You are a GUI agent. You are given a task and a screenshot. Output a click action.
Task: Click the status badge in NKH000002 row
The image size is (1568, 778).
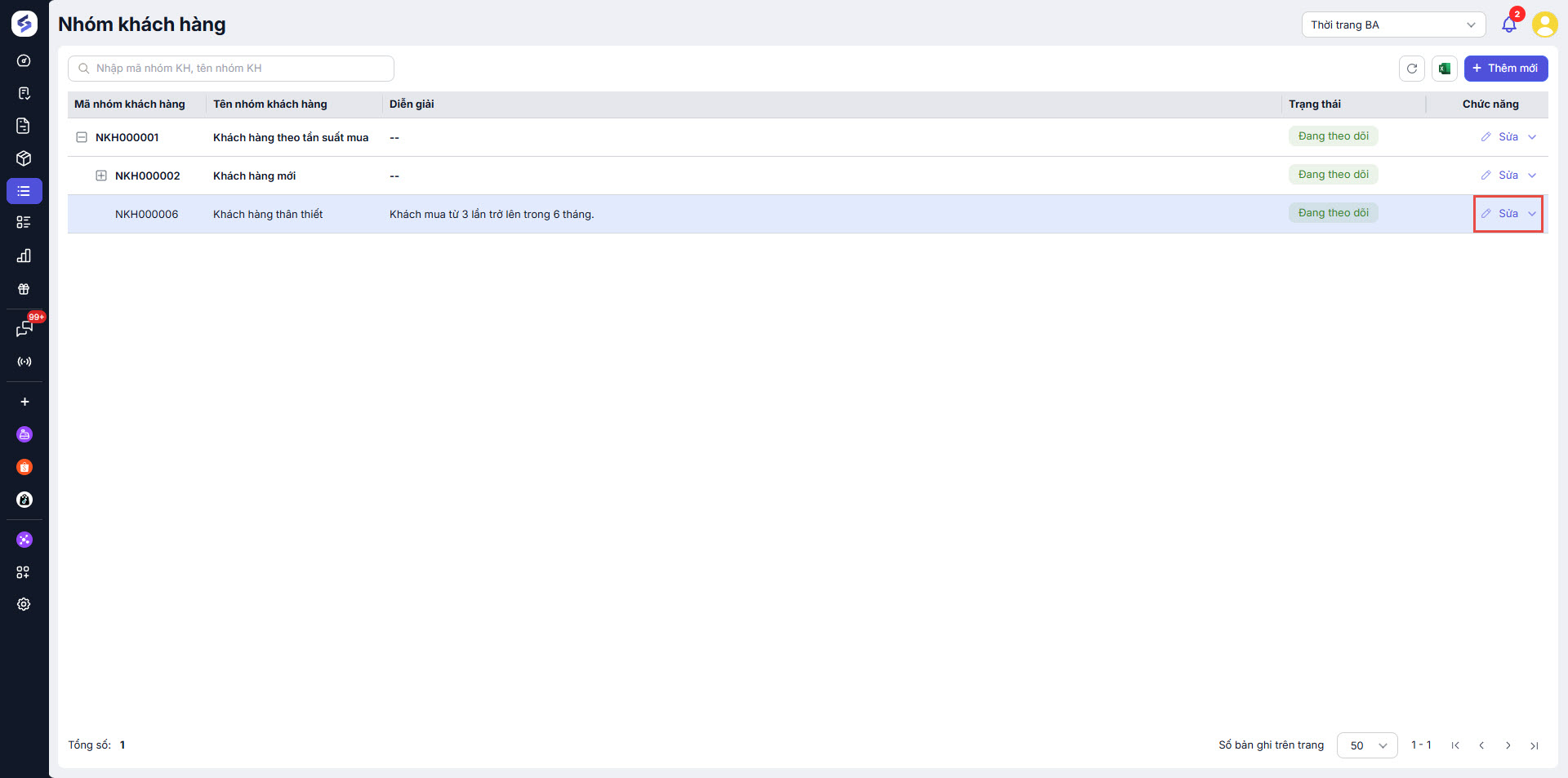1334,175
